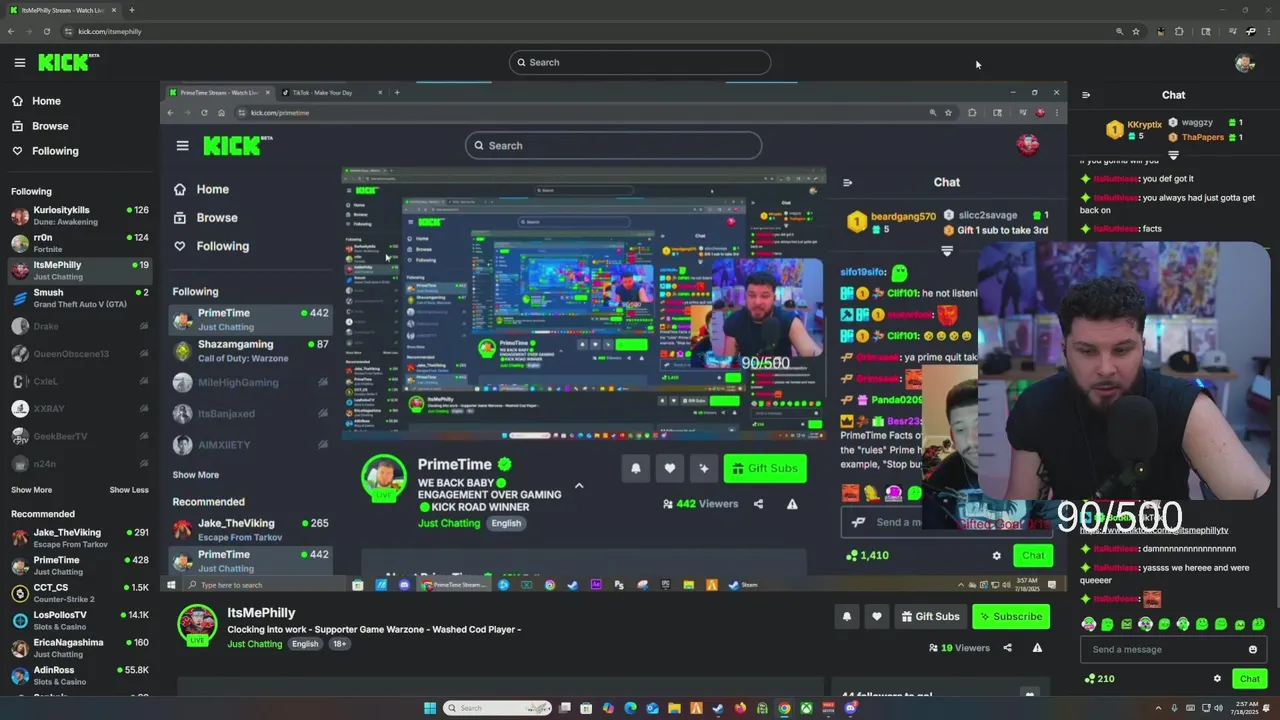The width and height of the screenshot is (1280, 720).
Task: Open PrimeTime in Recommended list
Action: tap(80, 565)
